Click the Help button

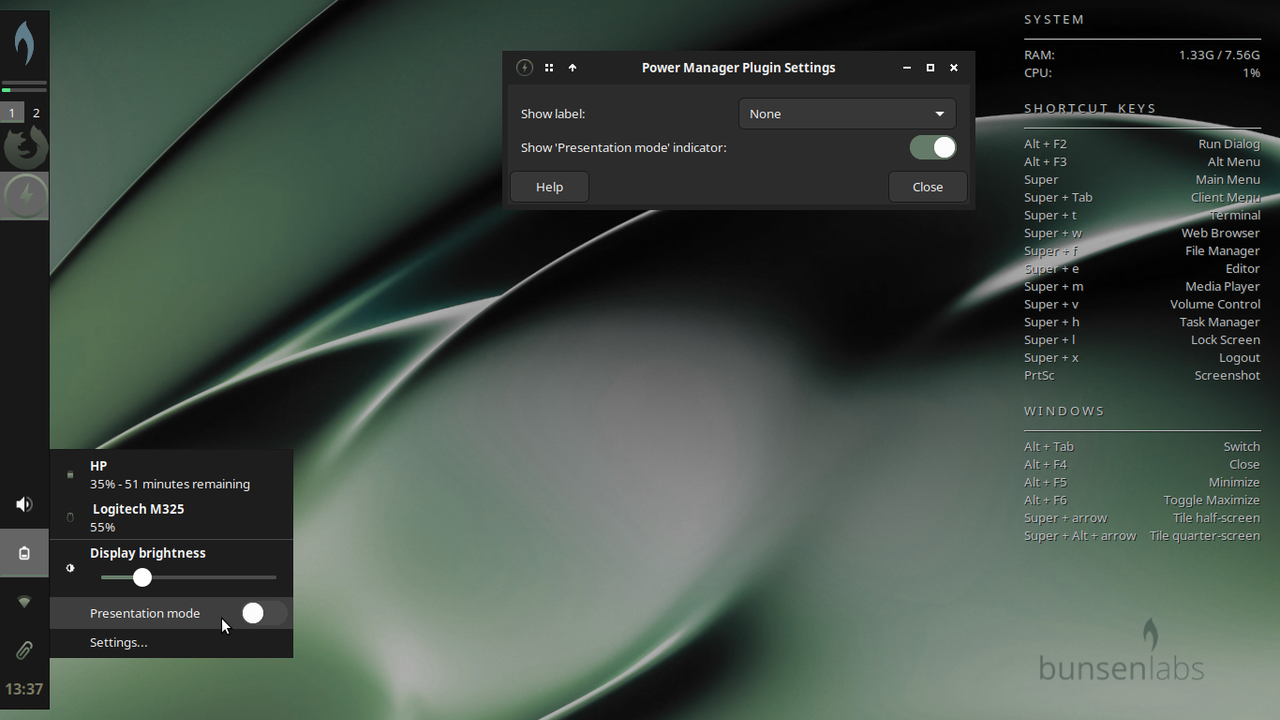pos(549,187)
